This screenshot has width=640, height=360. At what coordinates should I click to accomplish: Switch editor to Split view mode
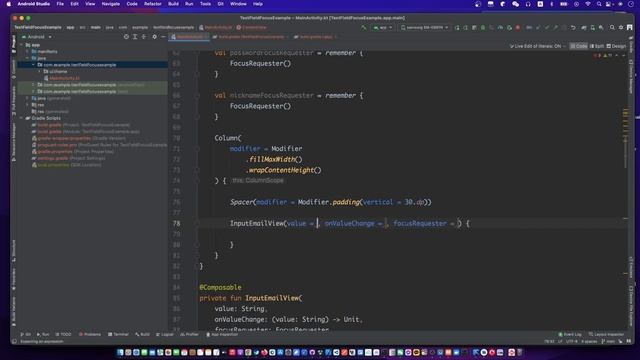click(x=597, y=46)
